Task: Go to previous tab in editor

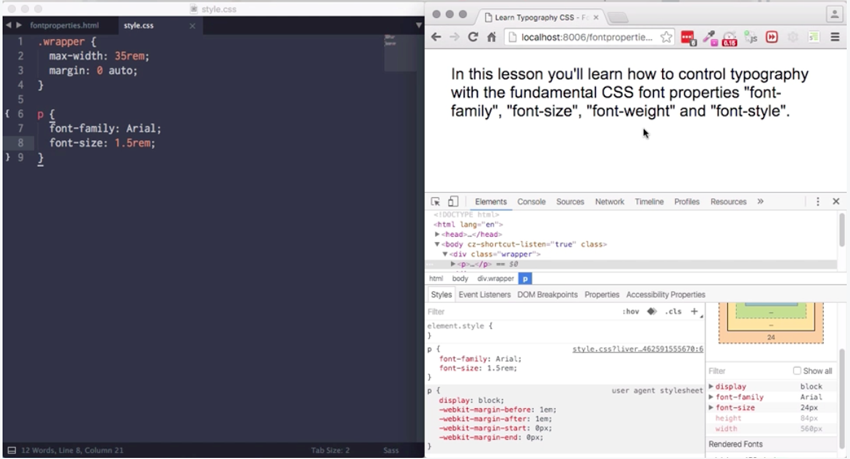Action: (8, 25)
